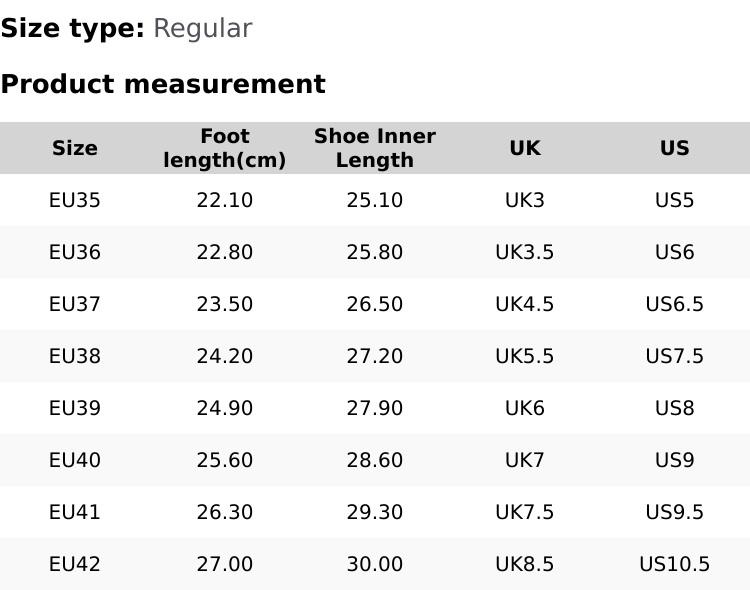Image resolution: width=750 pixels, height=590 pixels.
Task: Click the EU39 size cell
Action: pyautogui.click(x=75, y=408)
